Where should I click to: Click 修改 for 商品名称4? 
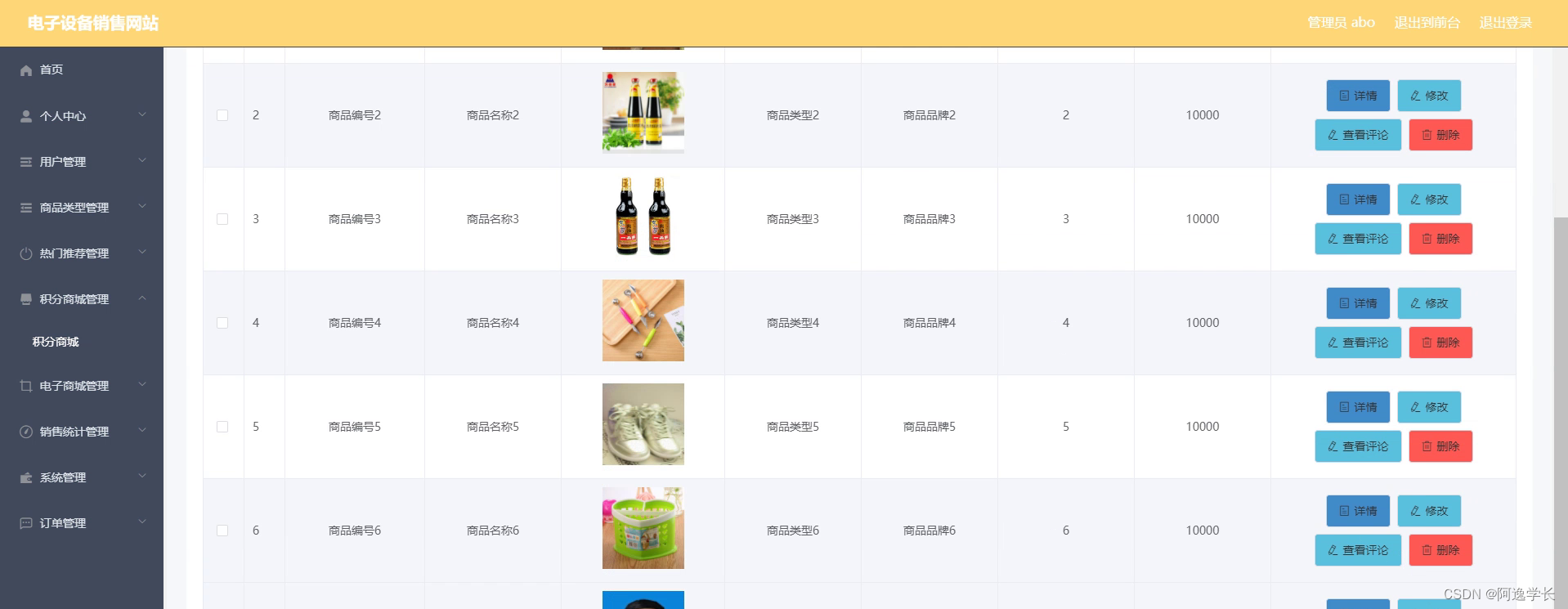click(1429, 303)
